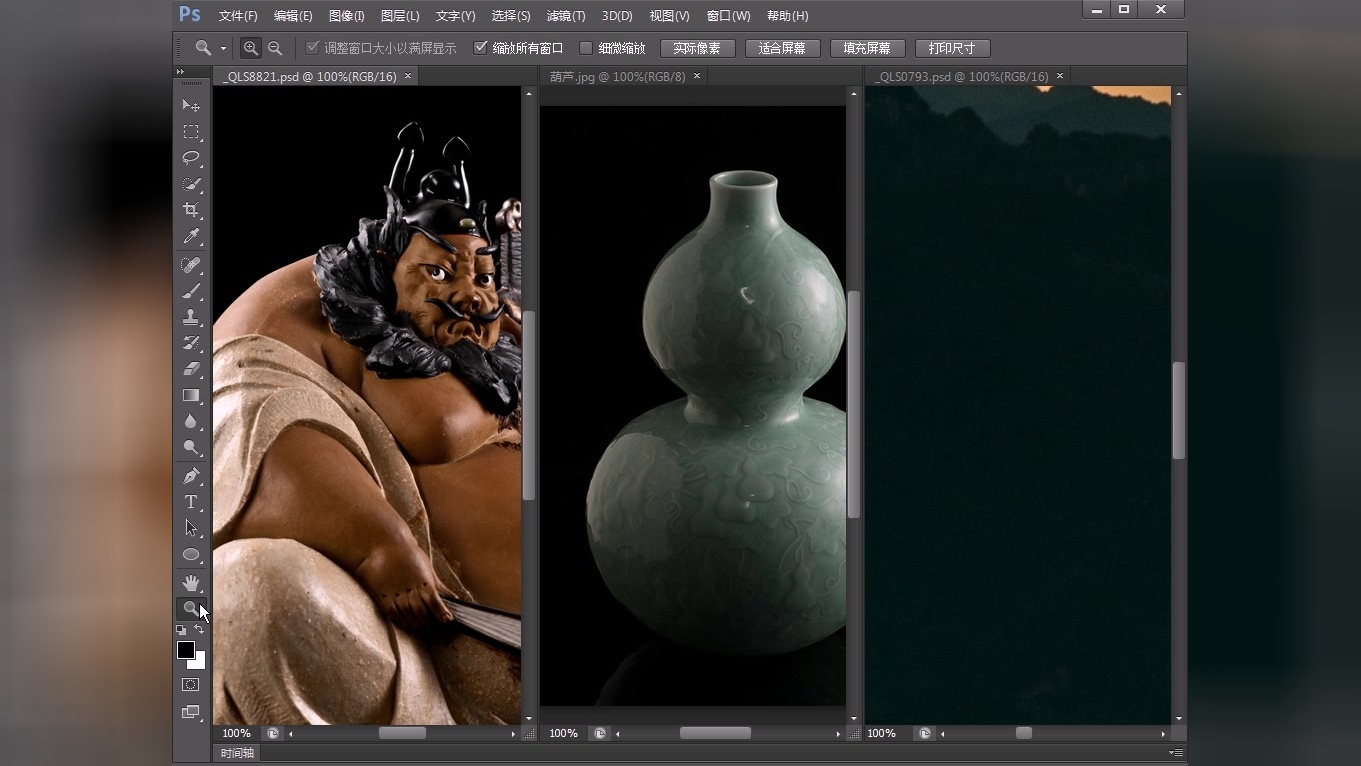
Task: Open foreground color picker (black swatch)
Action: (x=185, y=650)
